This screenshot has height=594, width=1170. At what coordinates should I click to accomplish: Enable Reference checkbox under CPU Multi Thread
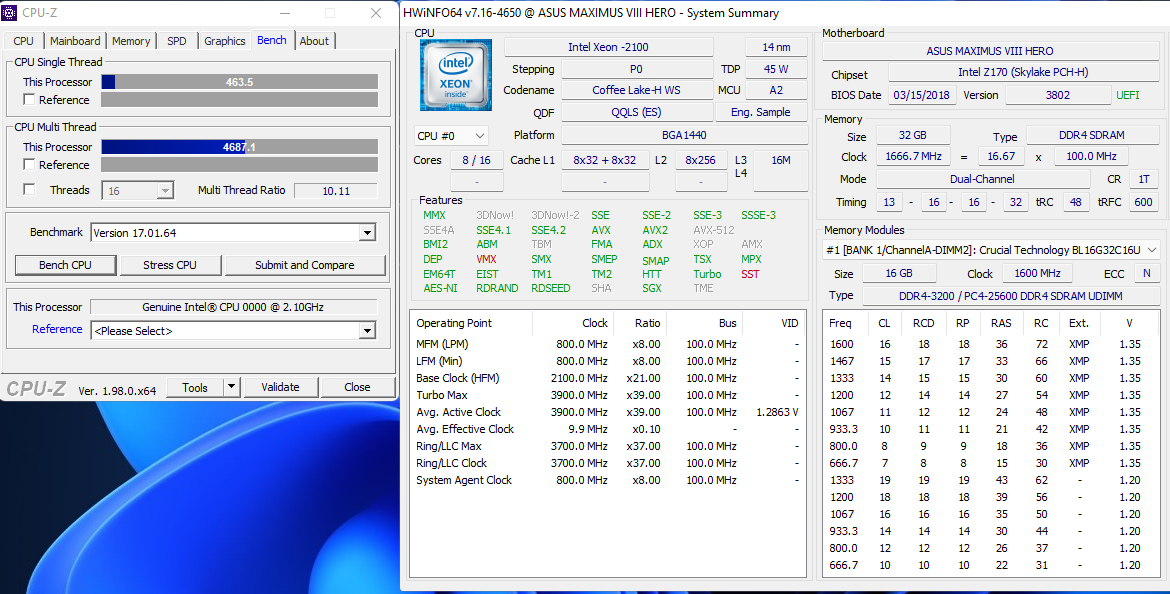click(x=29, y=165)
